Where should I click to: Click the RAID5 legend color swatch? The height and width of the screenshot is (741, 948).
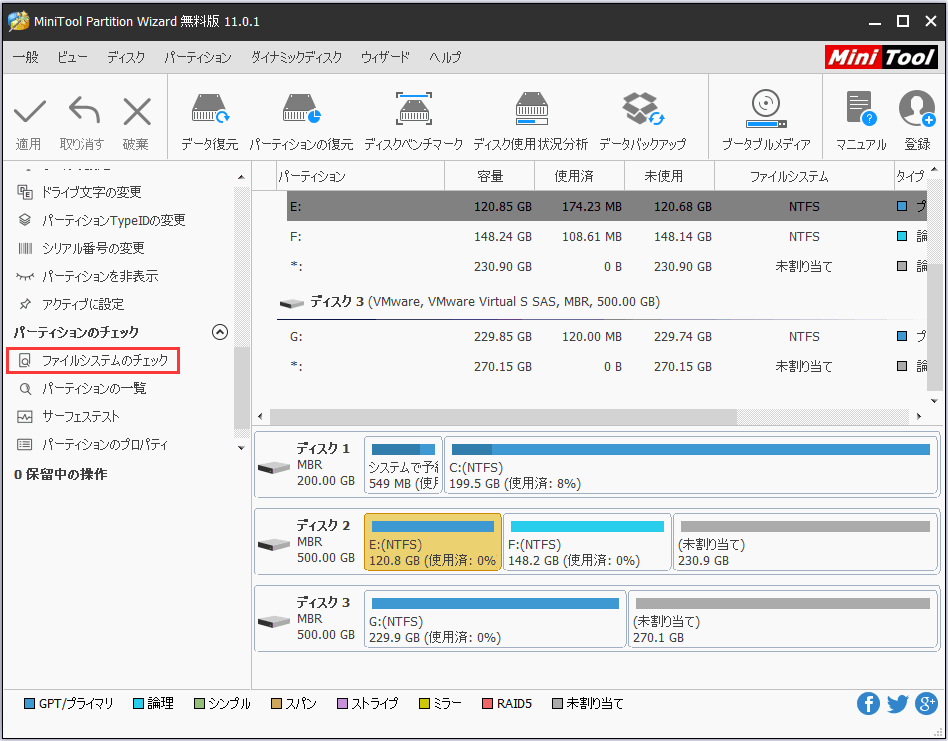point(487,704)
